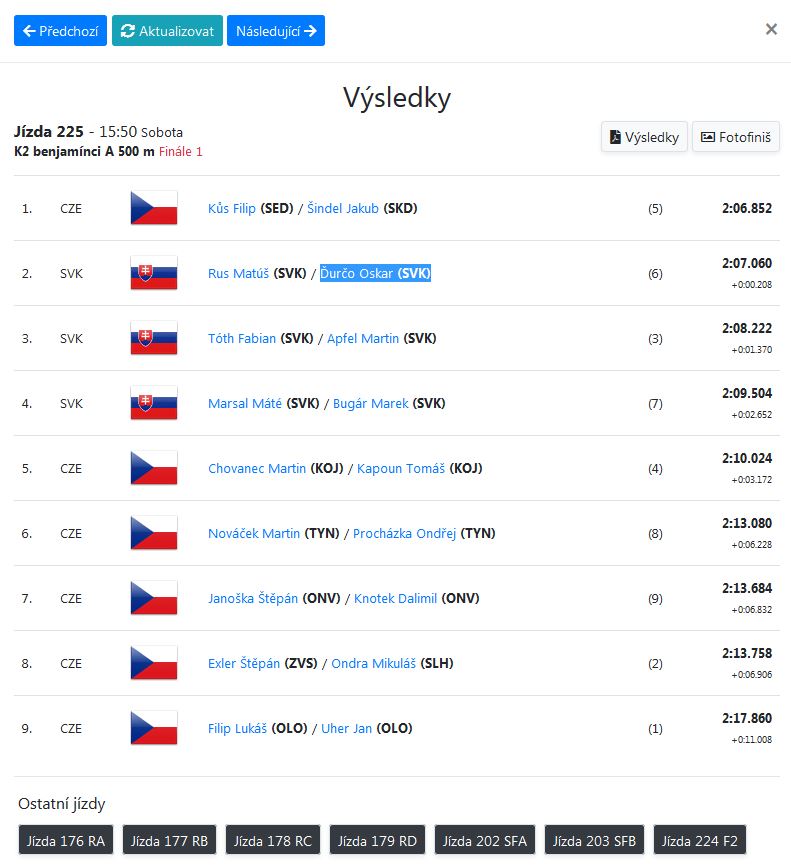
Task: Close the results dialog
Action: click(771, 30)
